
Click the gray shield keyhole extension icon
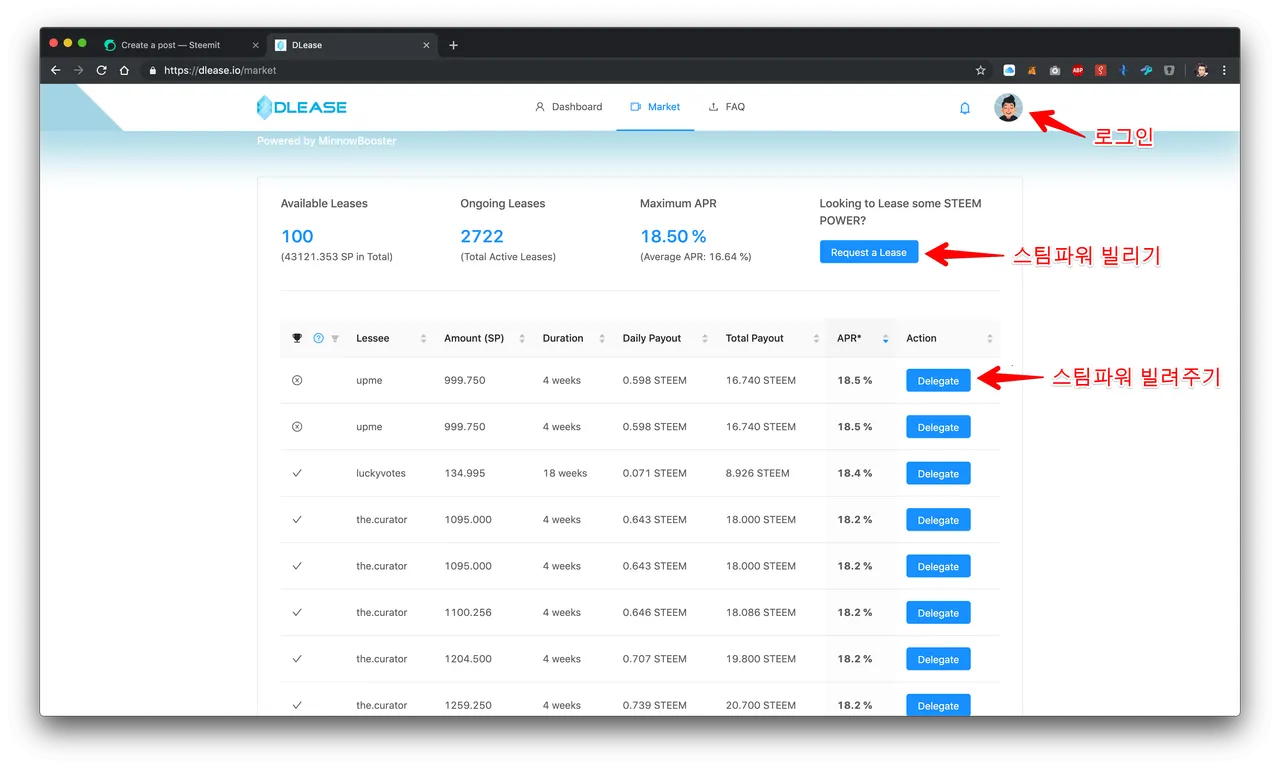[1169, 71]
